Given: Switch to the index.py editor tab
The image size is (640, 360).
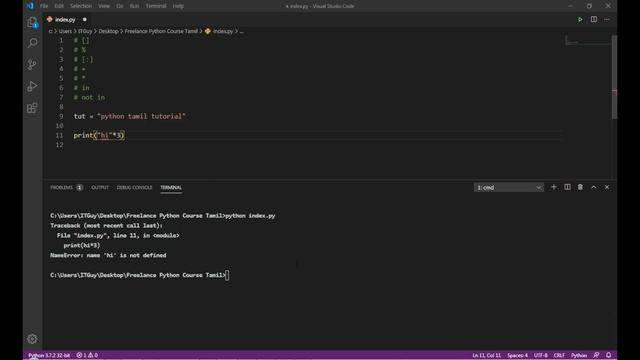Looking at the screenshot, I should (65, 20).
